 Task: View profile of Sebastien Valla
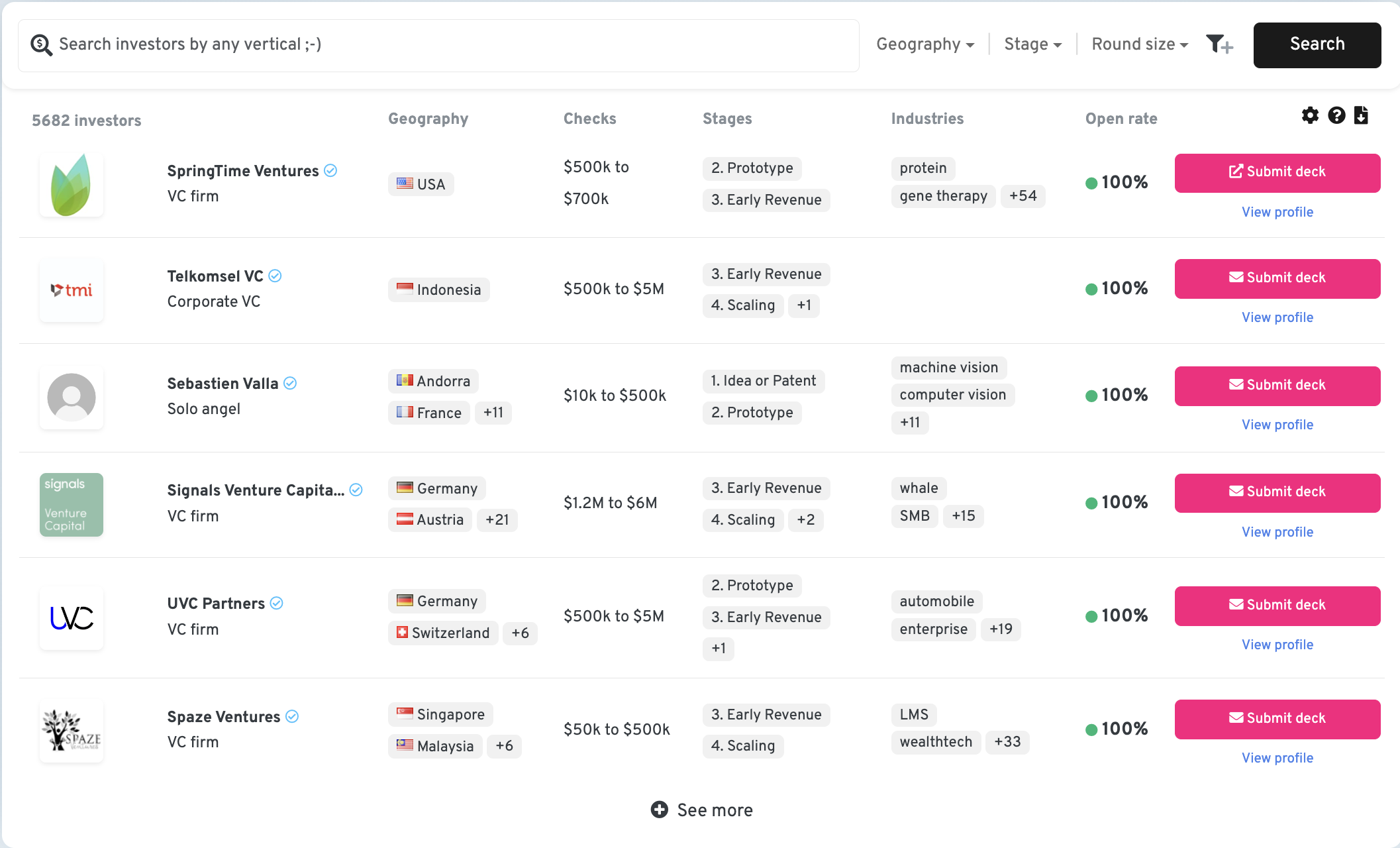point(1277,425)
